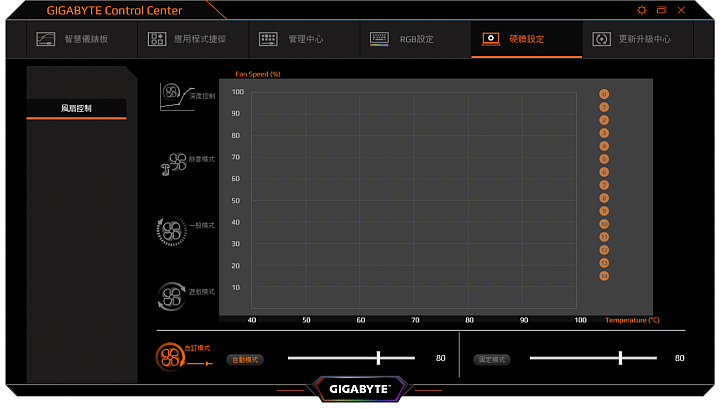The height and width of the screenshot is (409, 720).
Task: Select the 一般模式 normal fan icon
Action: (172, 231)
